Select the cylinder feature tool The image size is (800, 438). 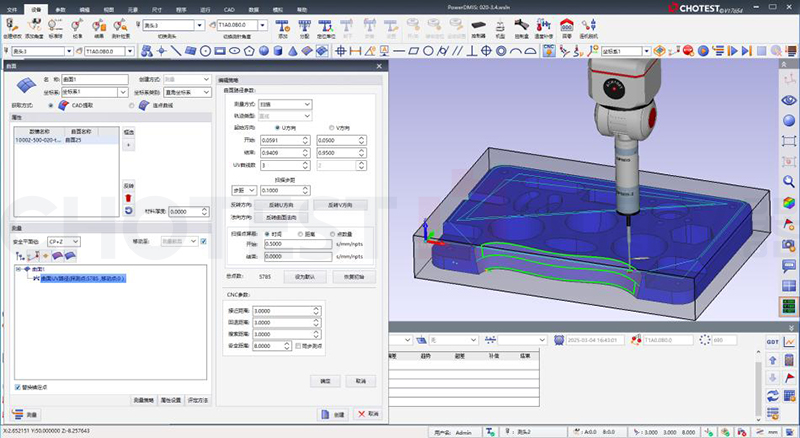point(278,51)
